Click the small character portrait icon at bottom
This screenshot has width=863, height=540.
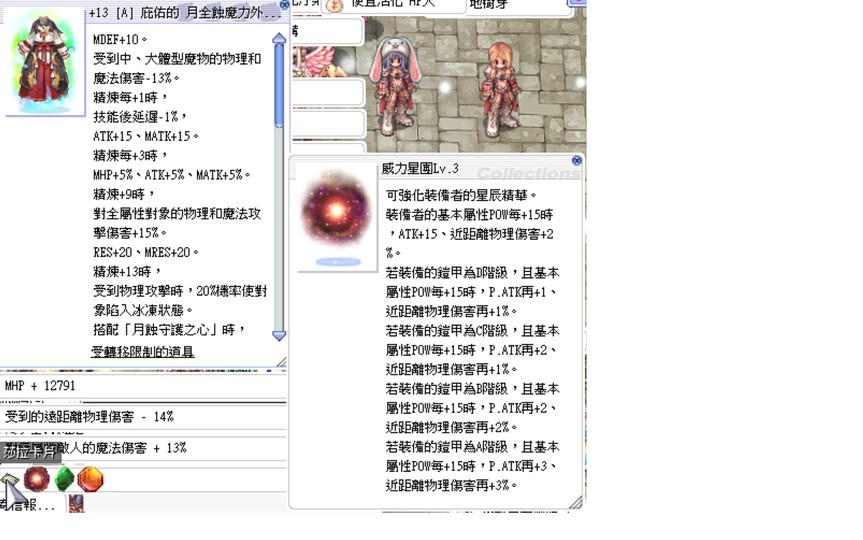[x=76, y=504]
